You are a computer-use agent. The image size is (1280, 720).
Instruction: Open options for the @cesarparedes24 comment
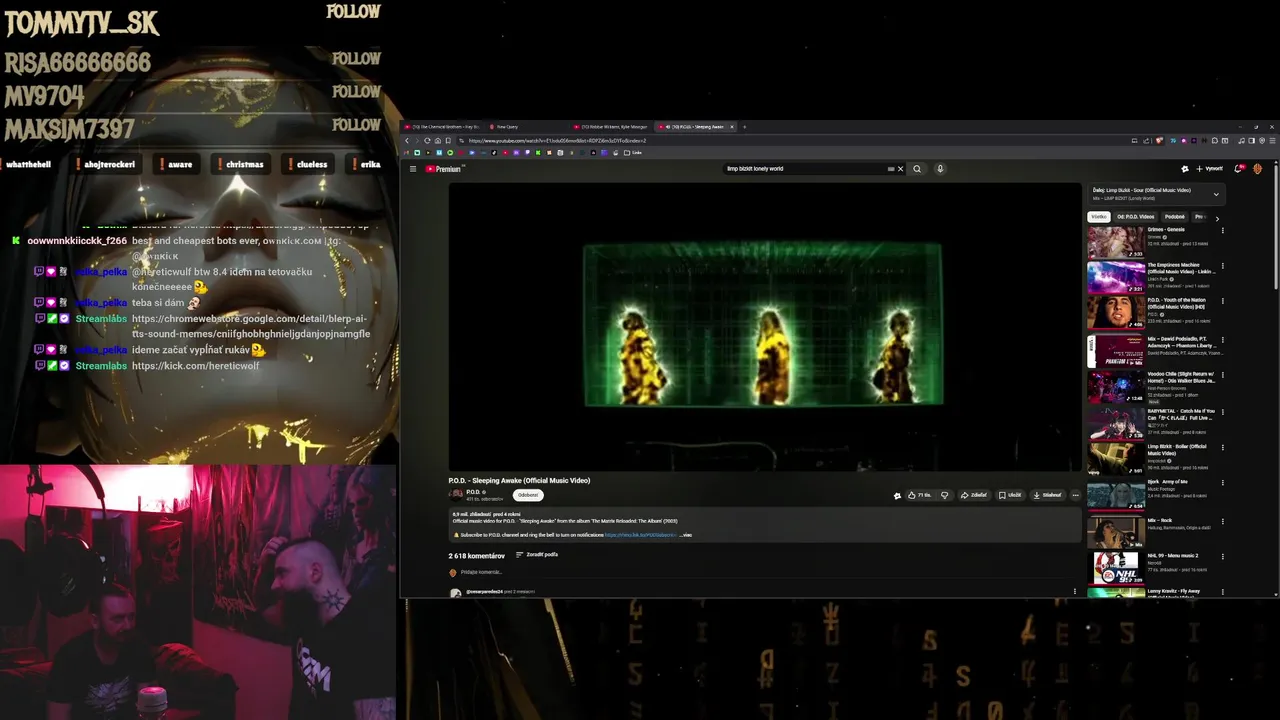pyautogui.click(x=1075, y=592)
